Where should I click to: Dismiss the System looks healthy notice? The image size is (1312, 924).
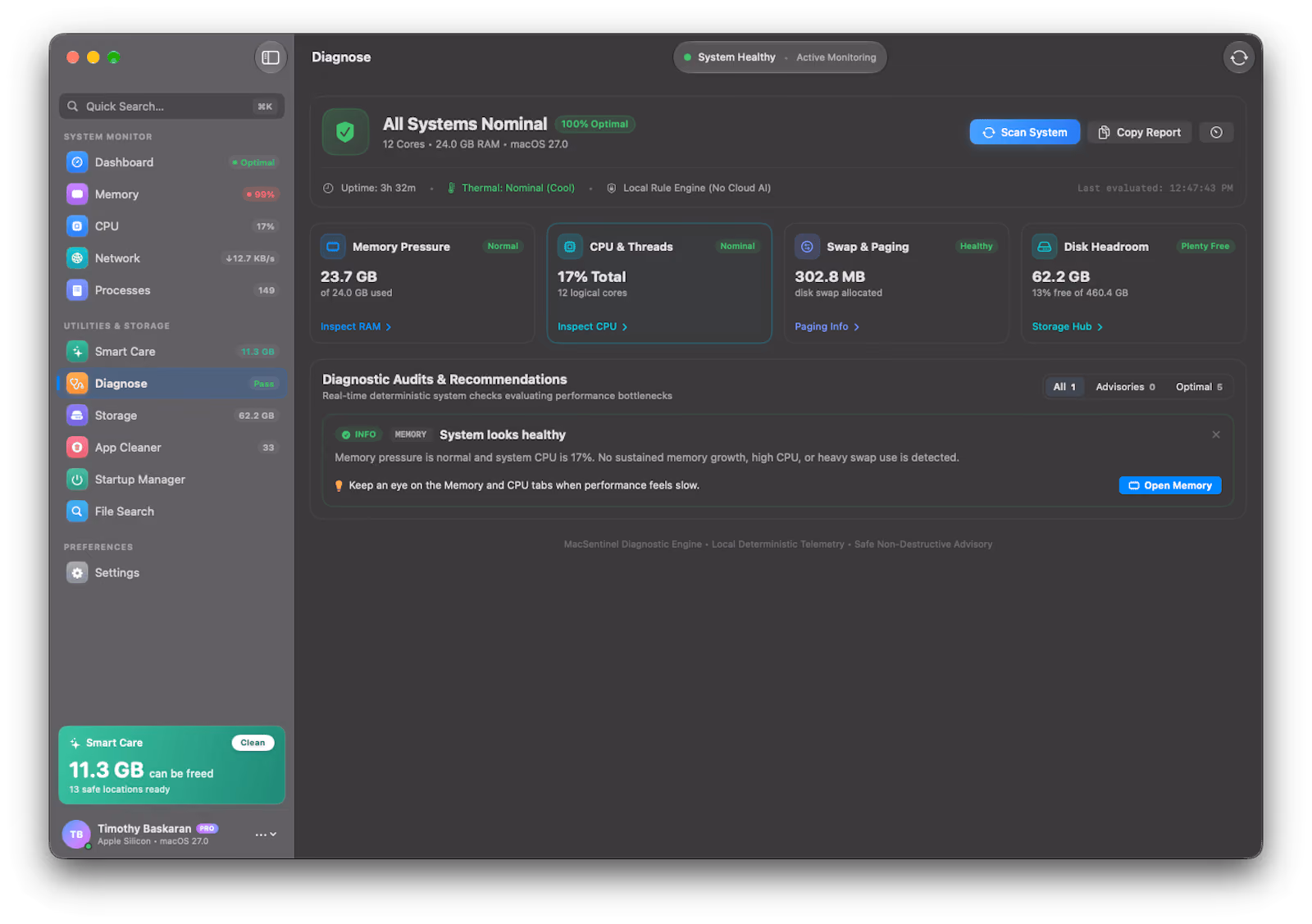[x=1216, y=435]
